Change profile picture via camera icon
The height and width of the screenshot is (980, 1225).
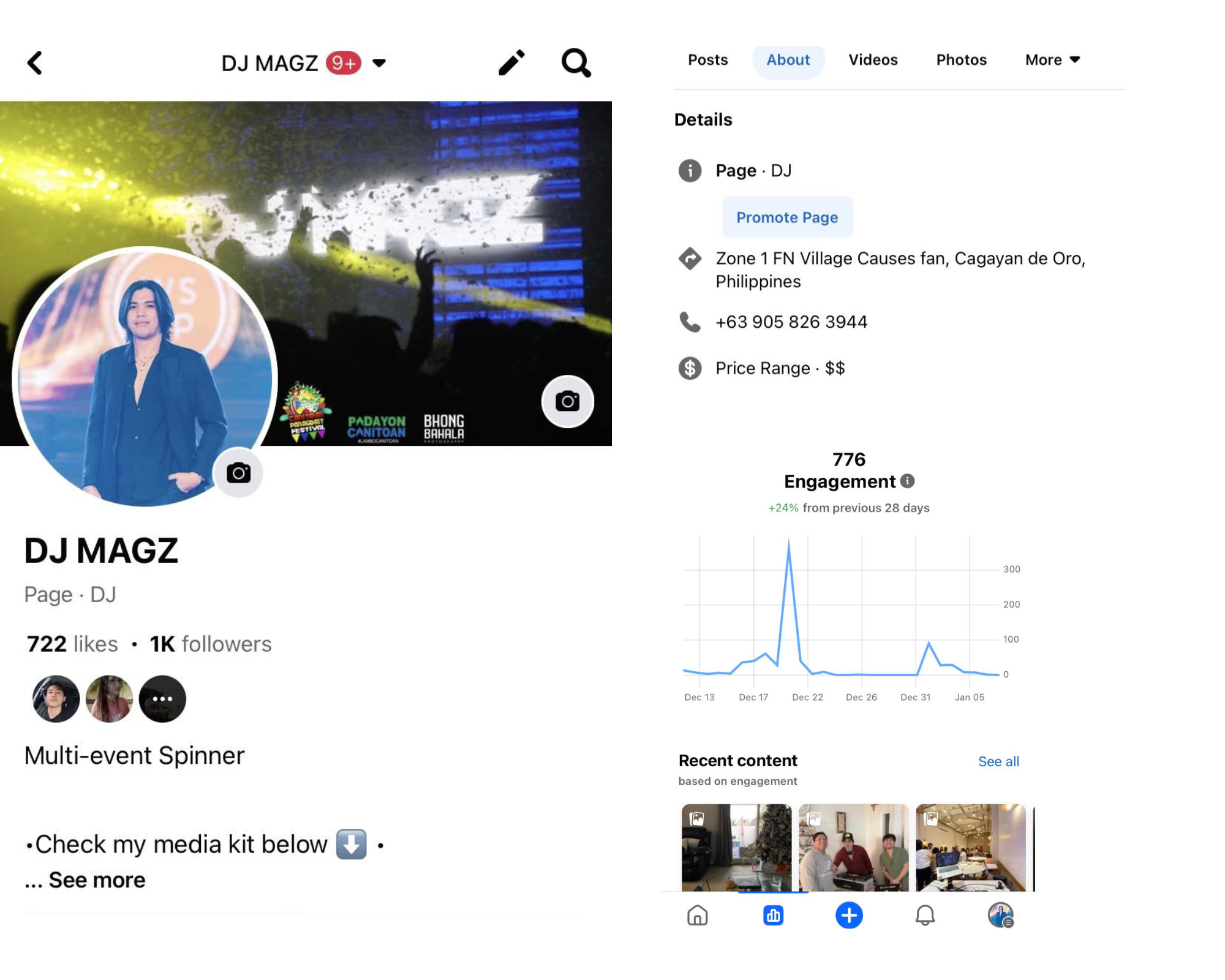(x=238, y=473)
